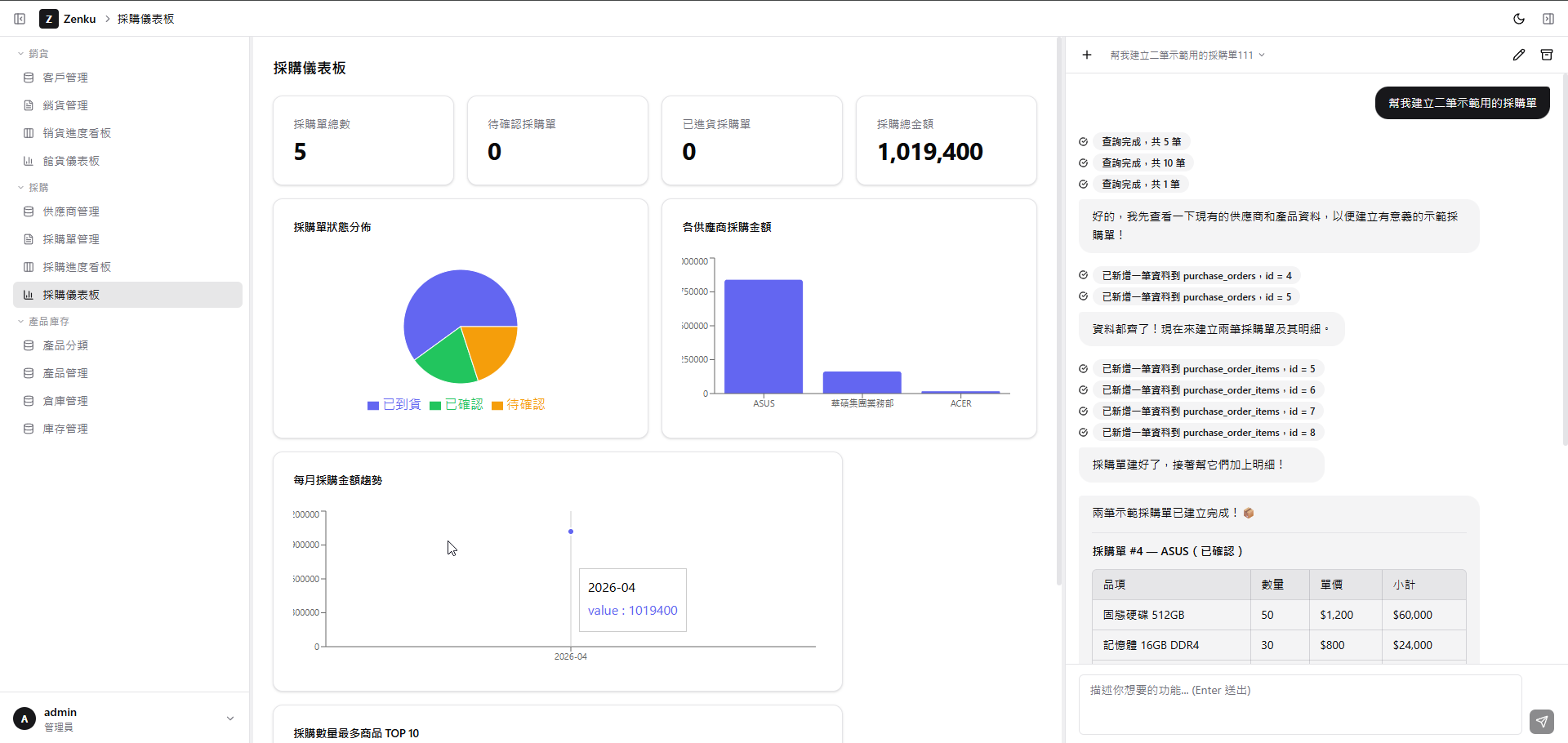Select 採購儀表板 in sidebar

[x=127, y=295]
